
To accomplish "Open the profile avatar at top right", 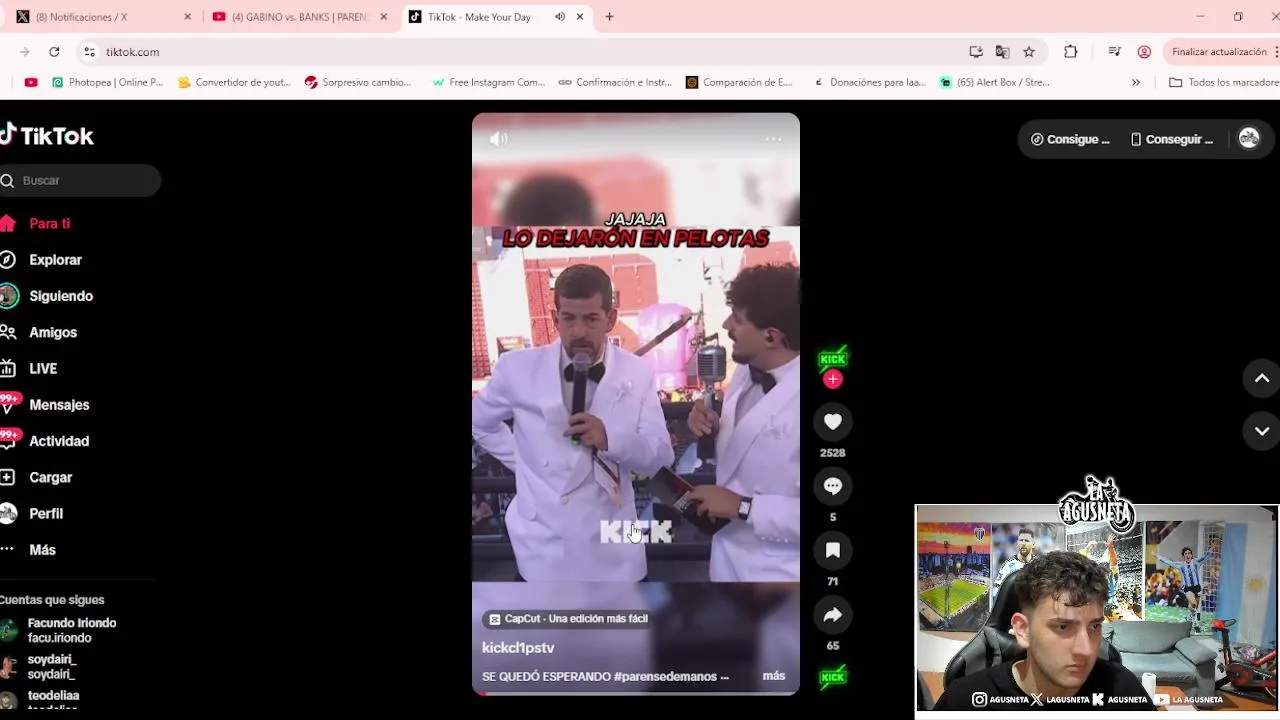I will tap(1249, 139).
